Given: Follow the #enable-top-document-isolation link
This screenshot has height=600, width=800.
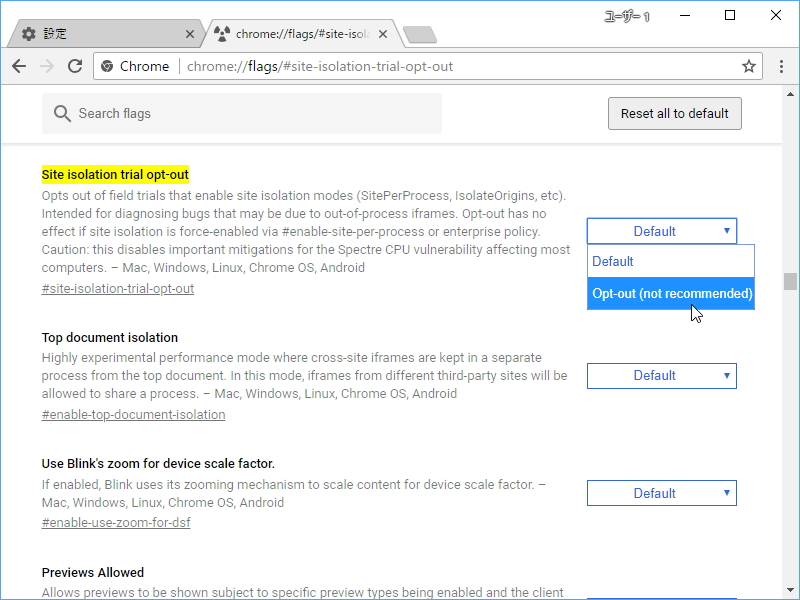Looking at the screenshot, I should [x=132, y=414].
